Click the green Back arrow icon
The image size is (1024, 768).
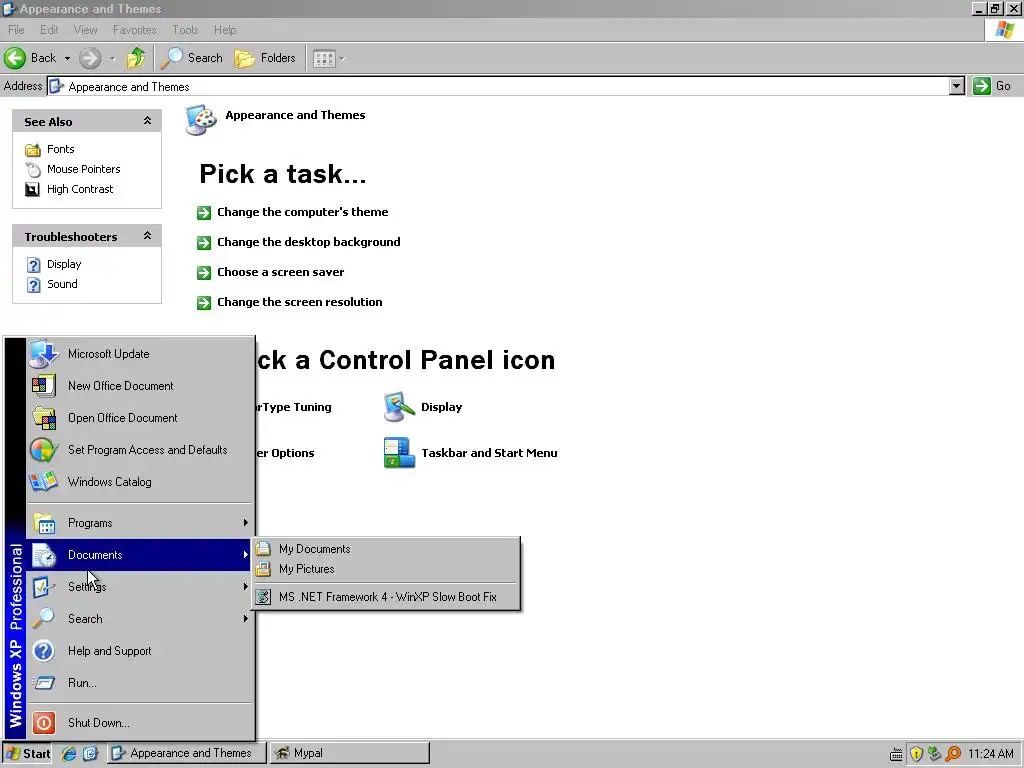click(15, 58)
